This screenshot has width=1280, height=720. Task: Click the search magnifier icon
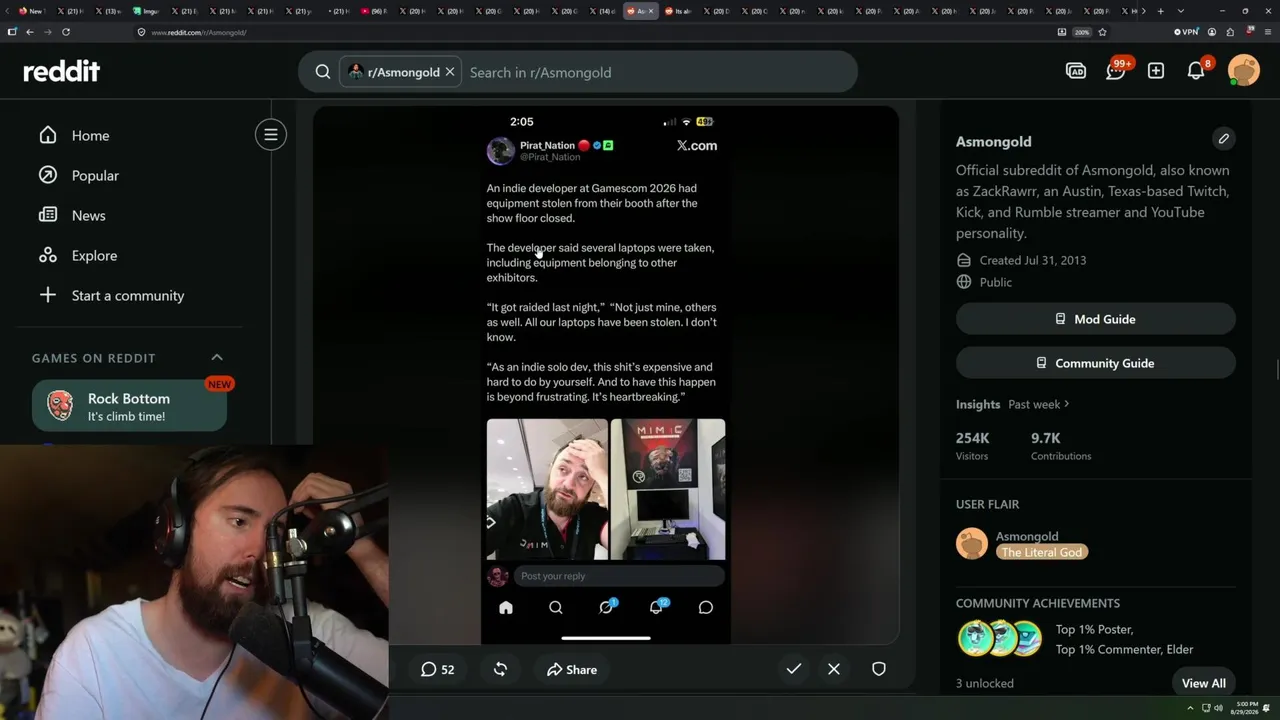pos(323,72)
